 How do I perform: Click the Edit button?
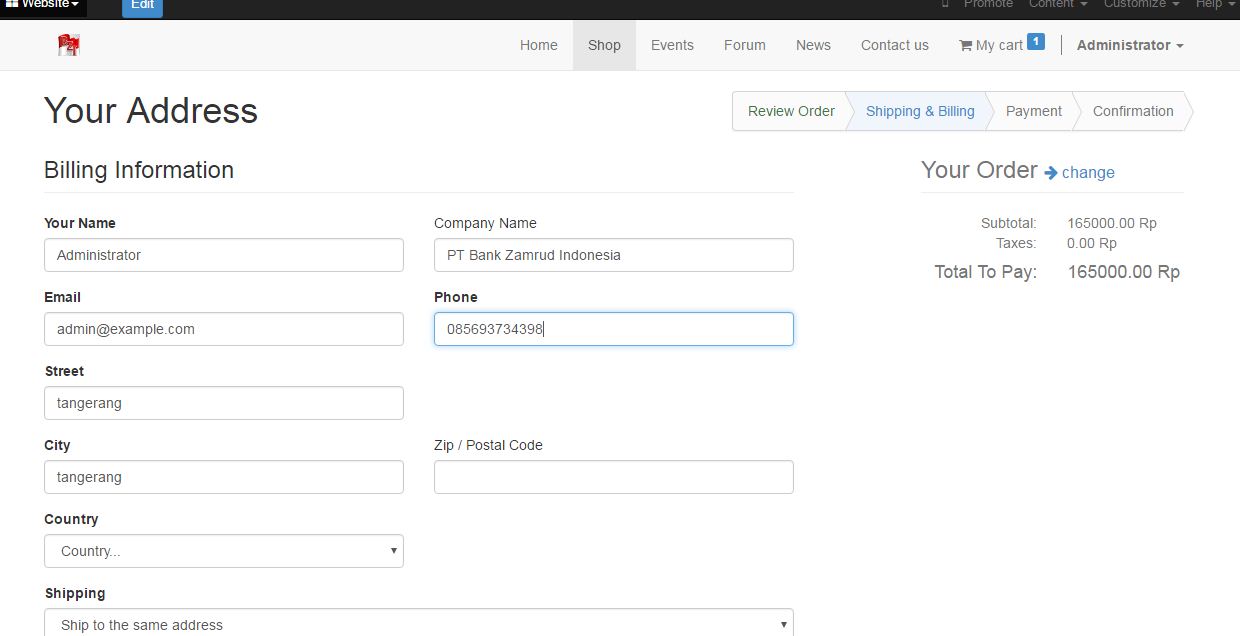coord(142,6)
